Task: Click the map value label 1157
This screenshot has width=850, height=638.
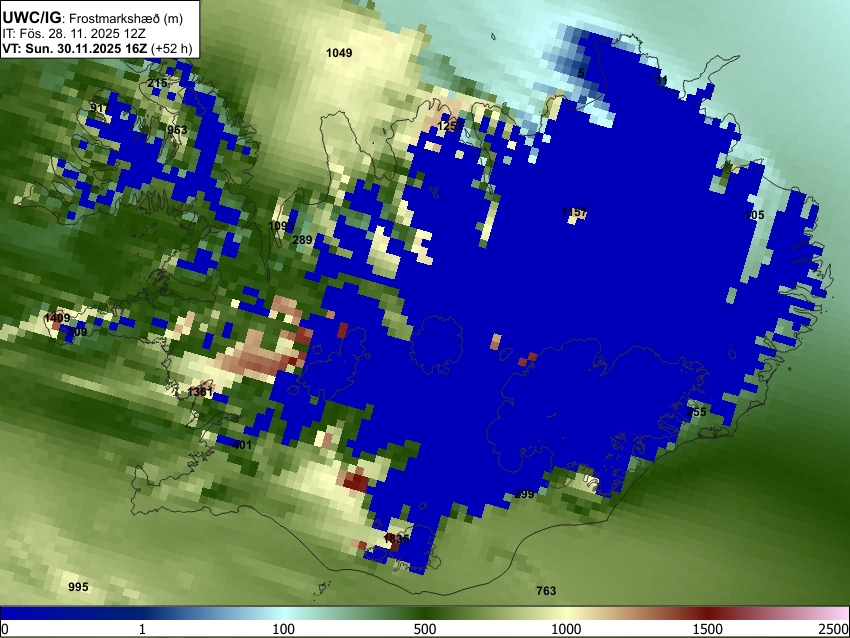Action: 575,212
